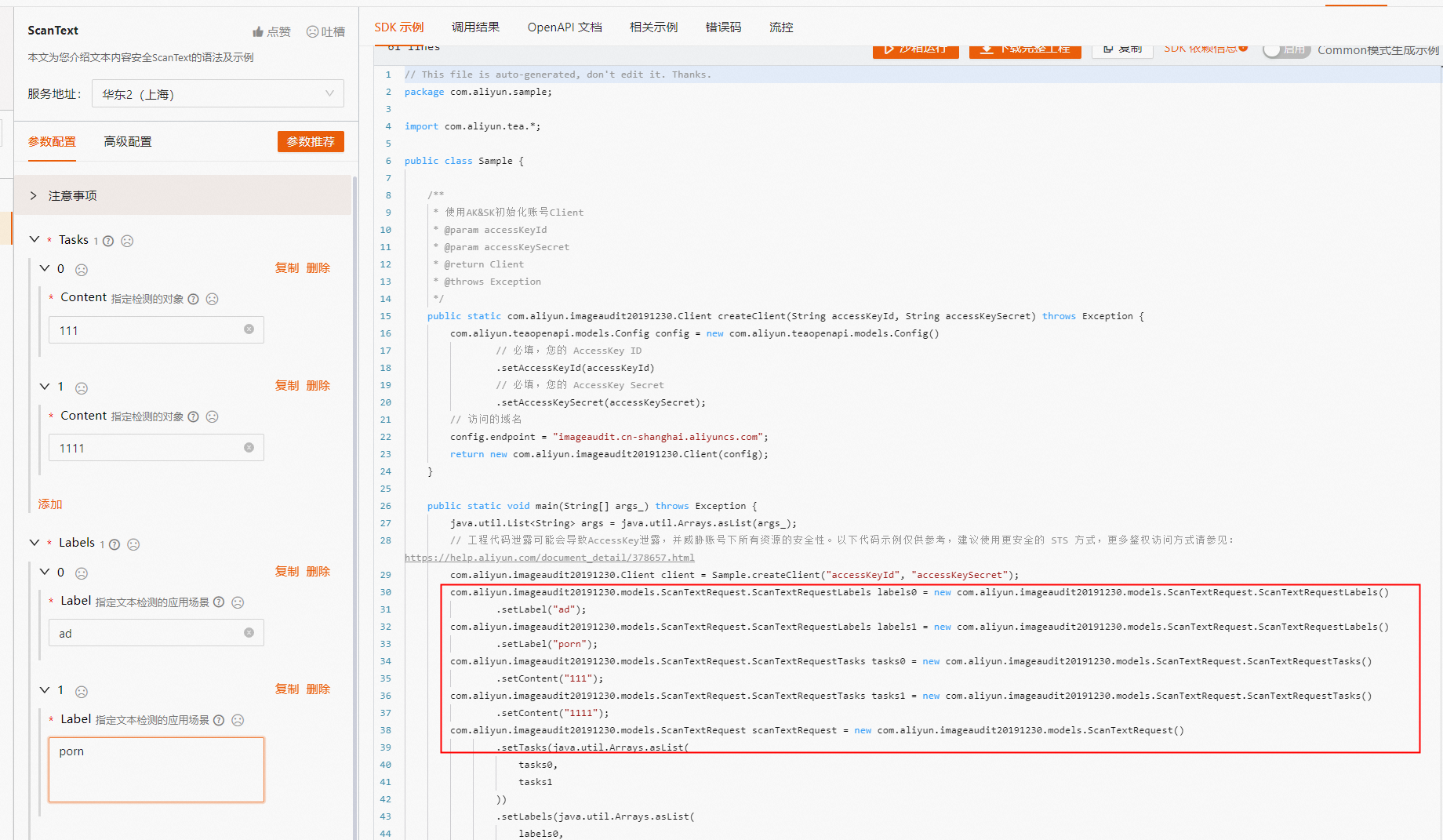The image size is (1443, 840).
Task: Click sad-face icon for Content in Tasks item 0
Action: [212, 299]
